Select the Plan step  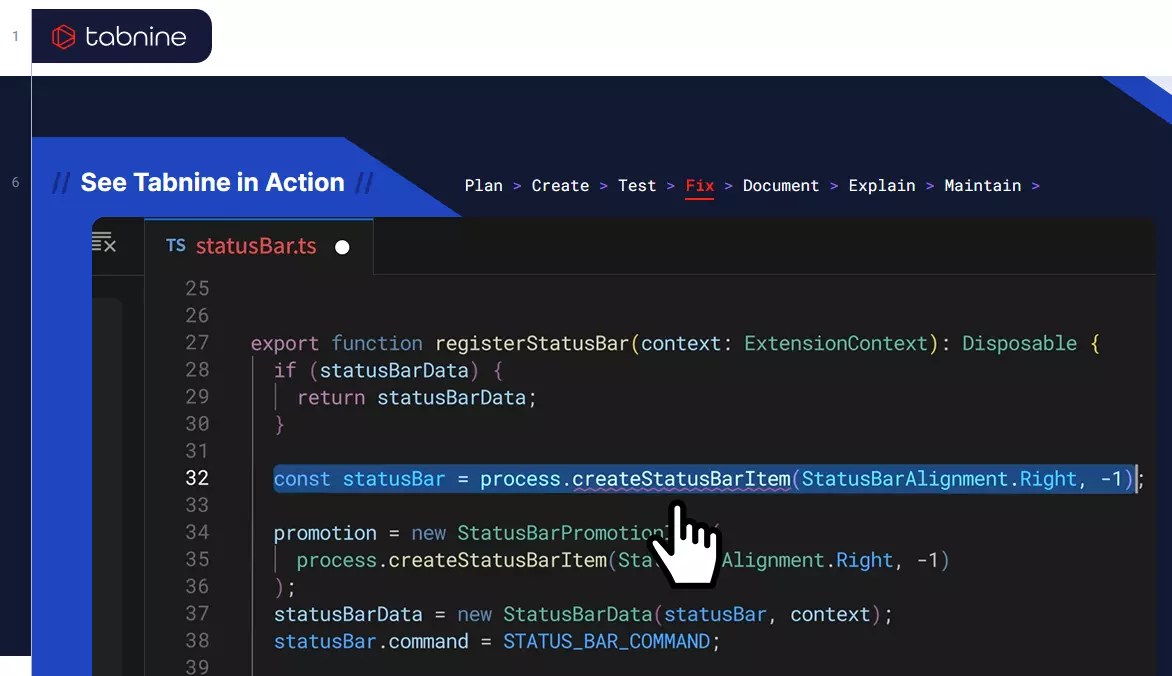click(x=484, y=186)
